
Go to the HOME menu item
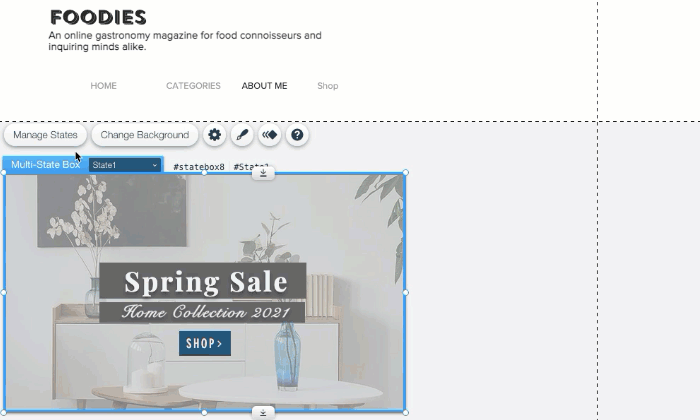pyautogui.click(x=104, y=86)
